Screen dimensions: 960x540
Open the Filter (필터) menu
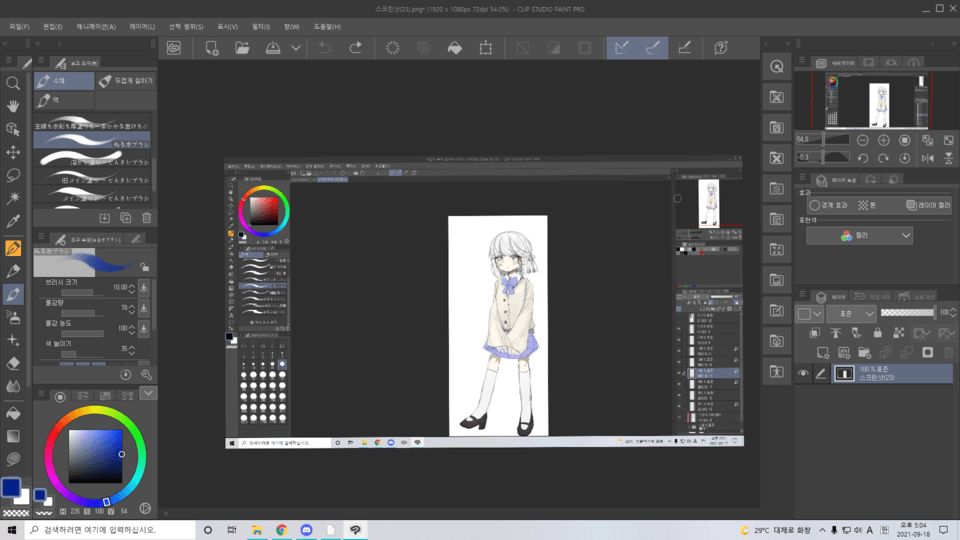pos(261,27)
